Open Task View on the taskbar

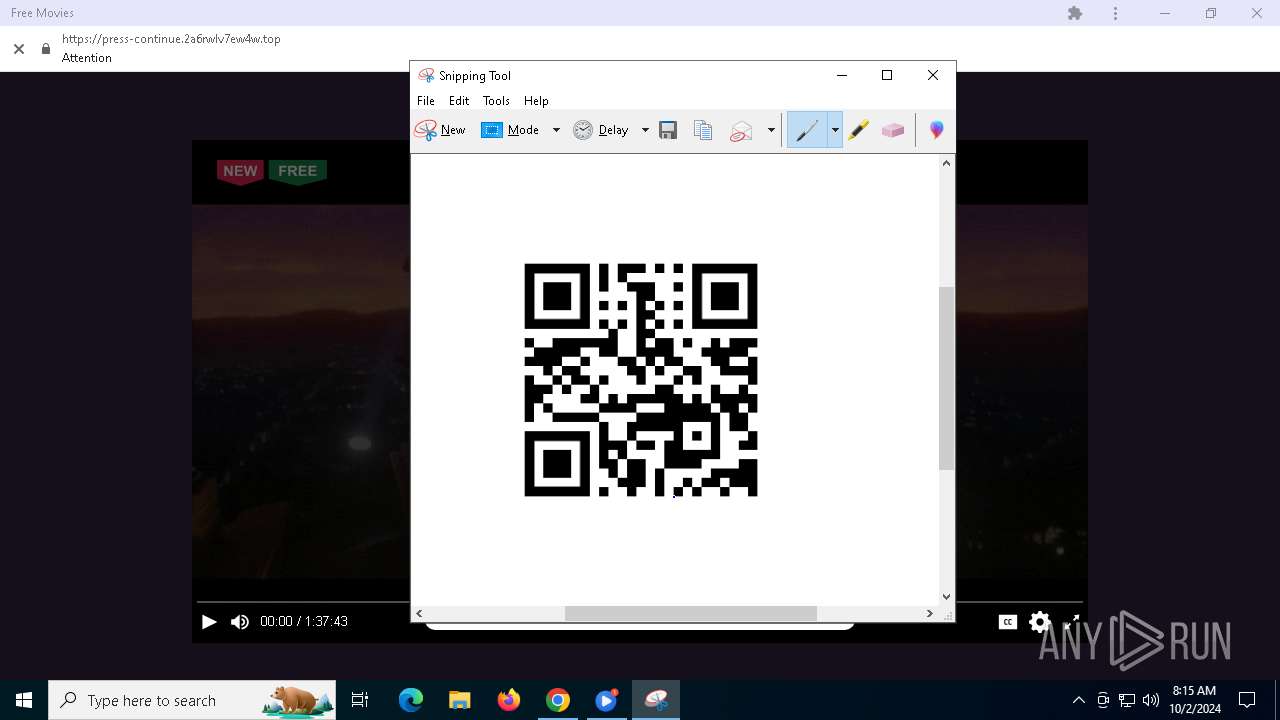pyautogui.click(x=360, y=700)
